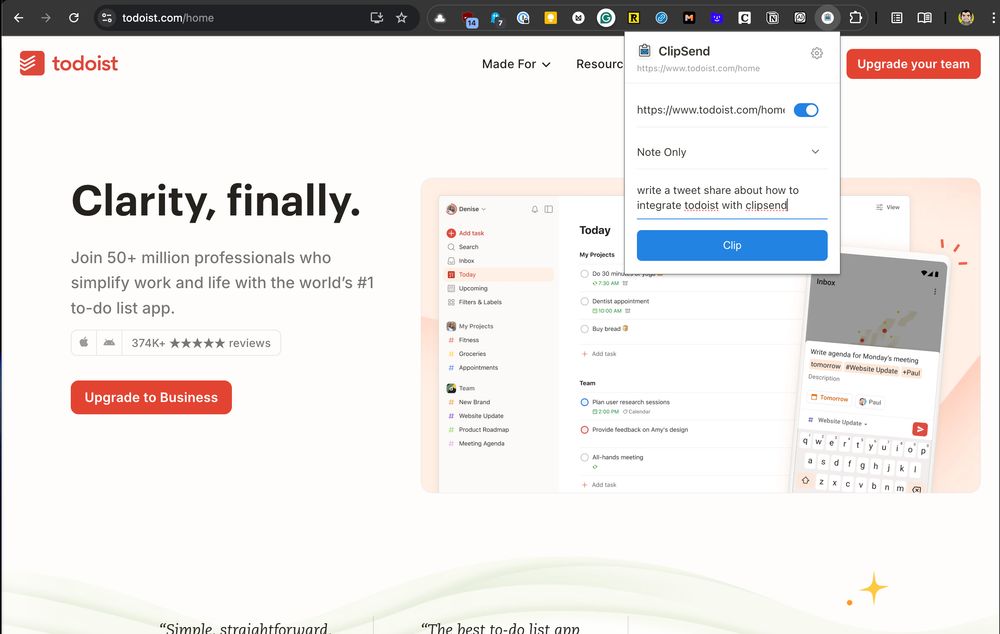The width and height of the screenshot is (1000, 634).
Task: Open the purple face extension
Action: pyautogui.click(x=717, y=18)
